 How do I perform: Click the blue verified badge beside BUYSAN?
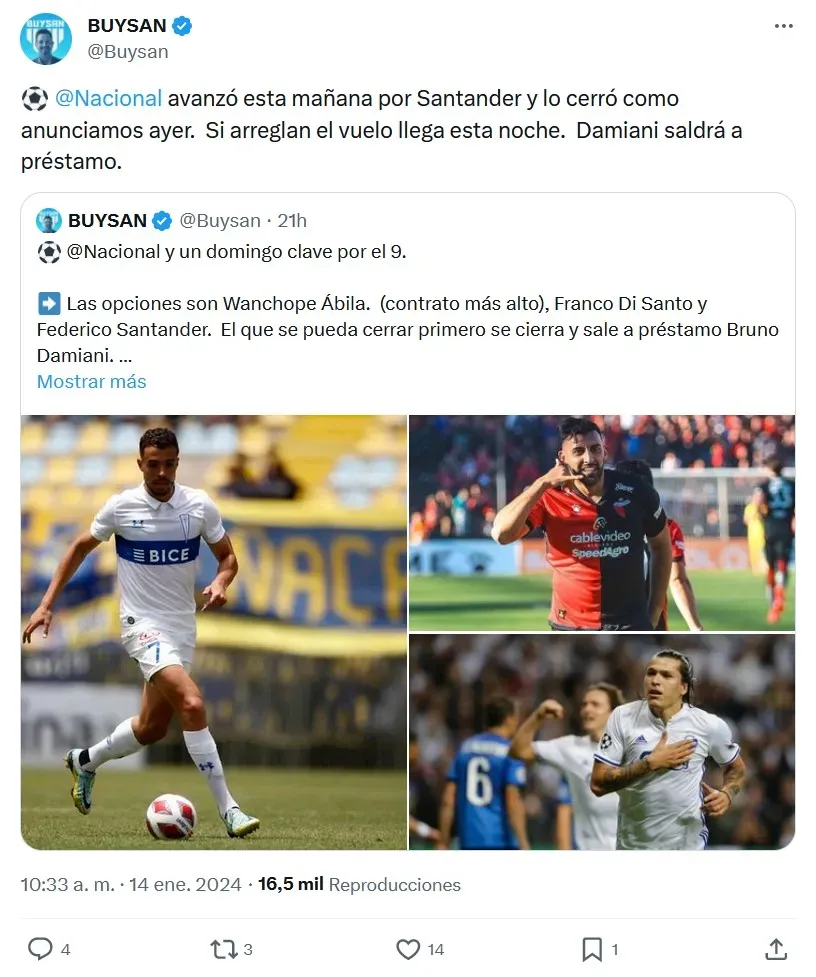tap(182, 26)
